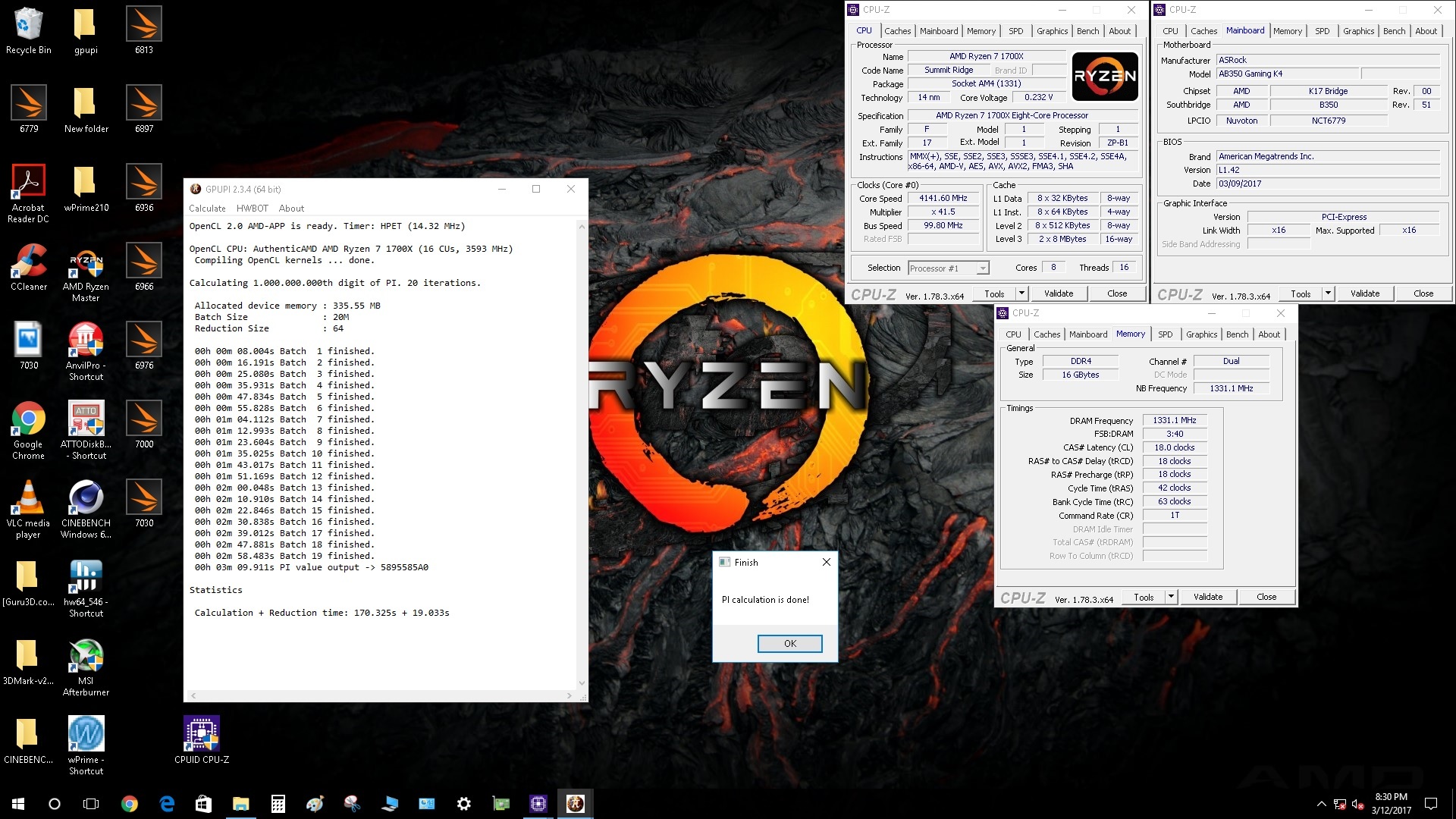Click Validate in the CPU-tab CPU-Z window
This screenshot has height=819, width=1456.
tap(1059, 293)
